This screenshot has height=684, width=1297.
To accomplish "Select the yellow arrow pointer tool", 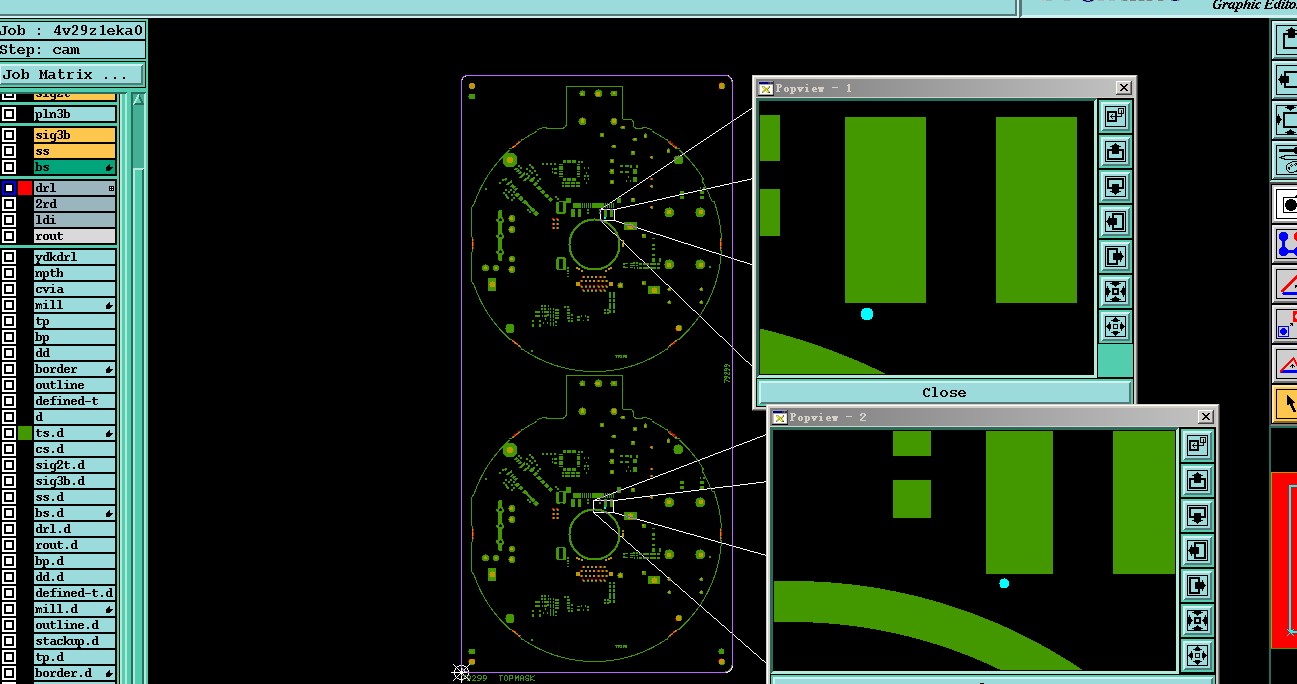I will [1286, 404].
